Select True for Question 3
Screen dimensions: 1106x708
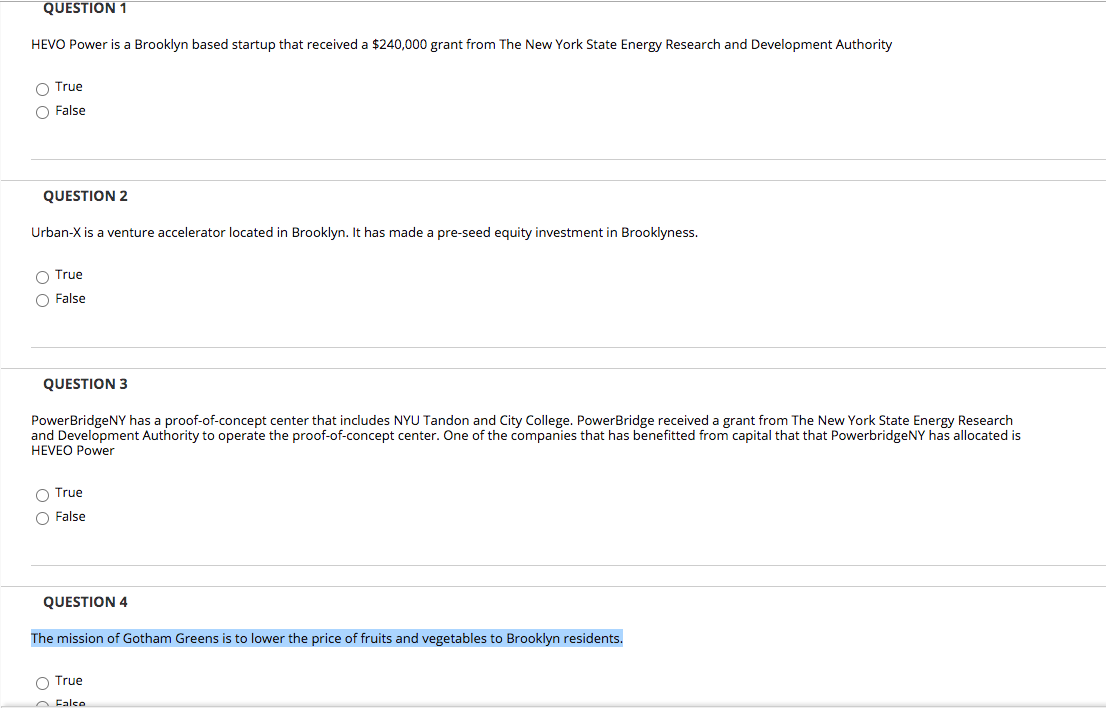[x=42, y=494]
